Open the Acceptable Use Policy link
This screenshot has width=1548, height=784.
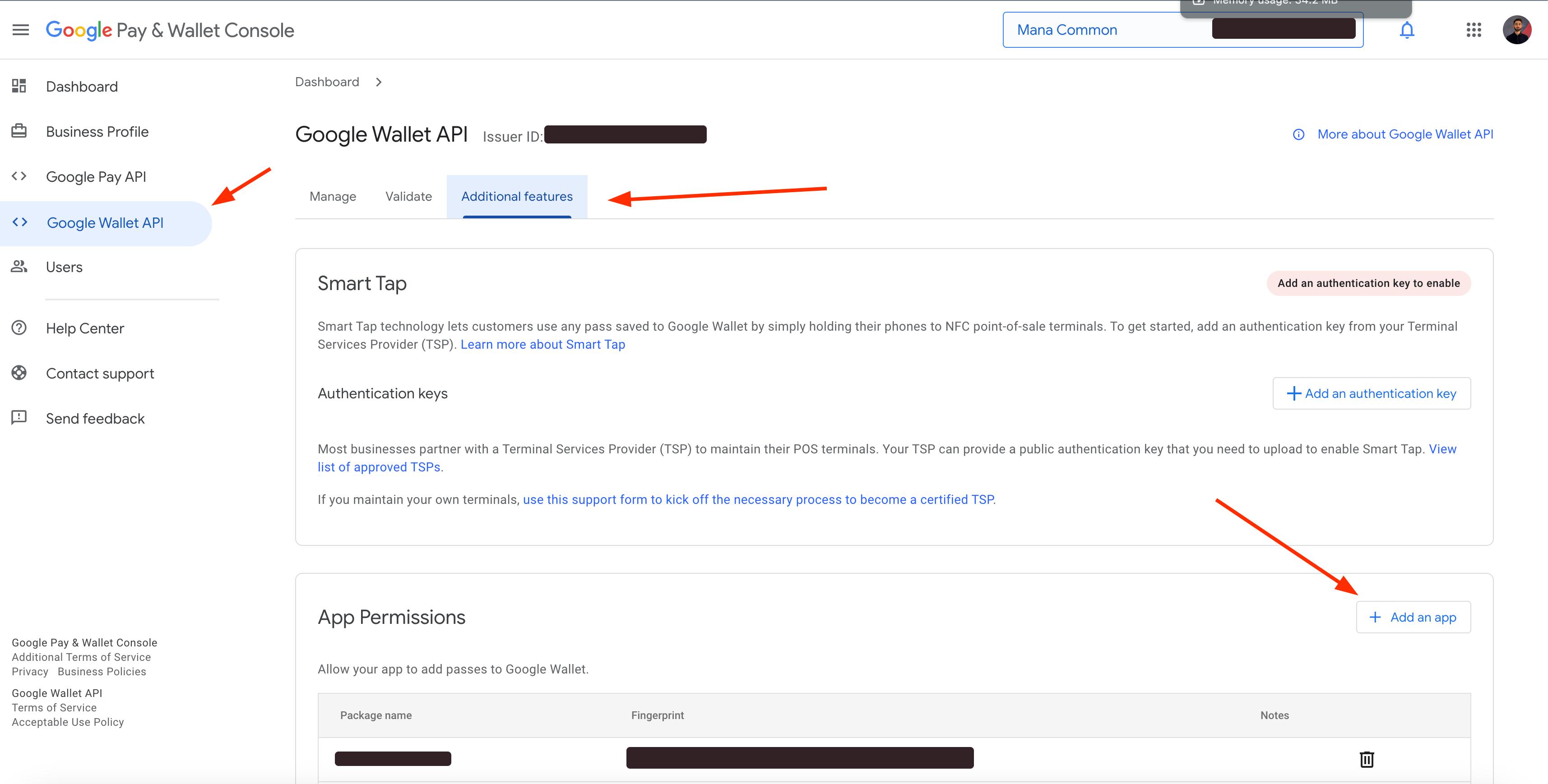point(67,722)
